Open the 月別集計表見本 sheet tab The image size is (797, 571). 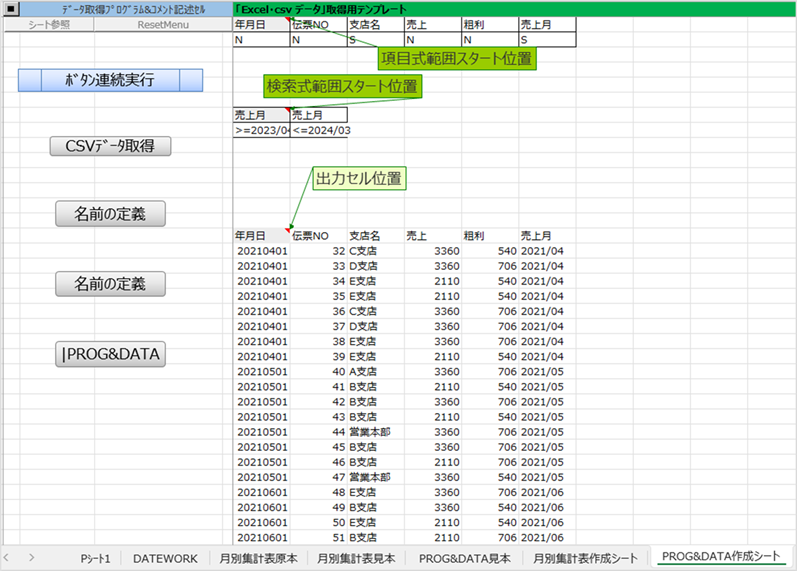click(x=356, y=558)
